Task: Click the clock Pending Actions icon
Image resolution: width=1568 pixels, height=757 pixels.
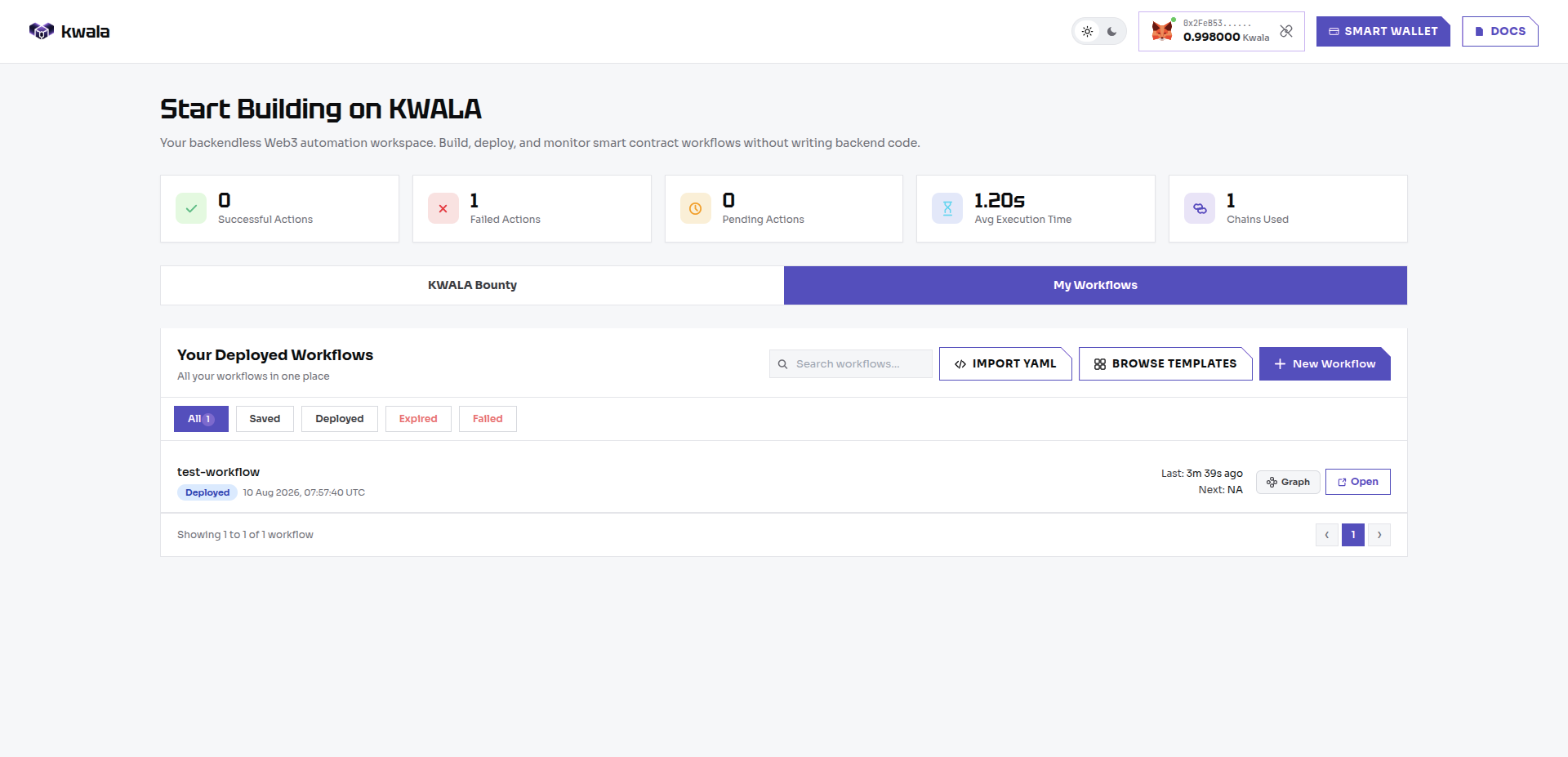Action: click(696, 208)
